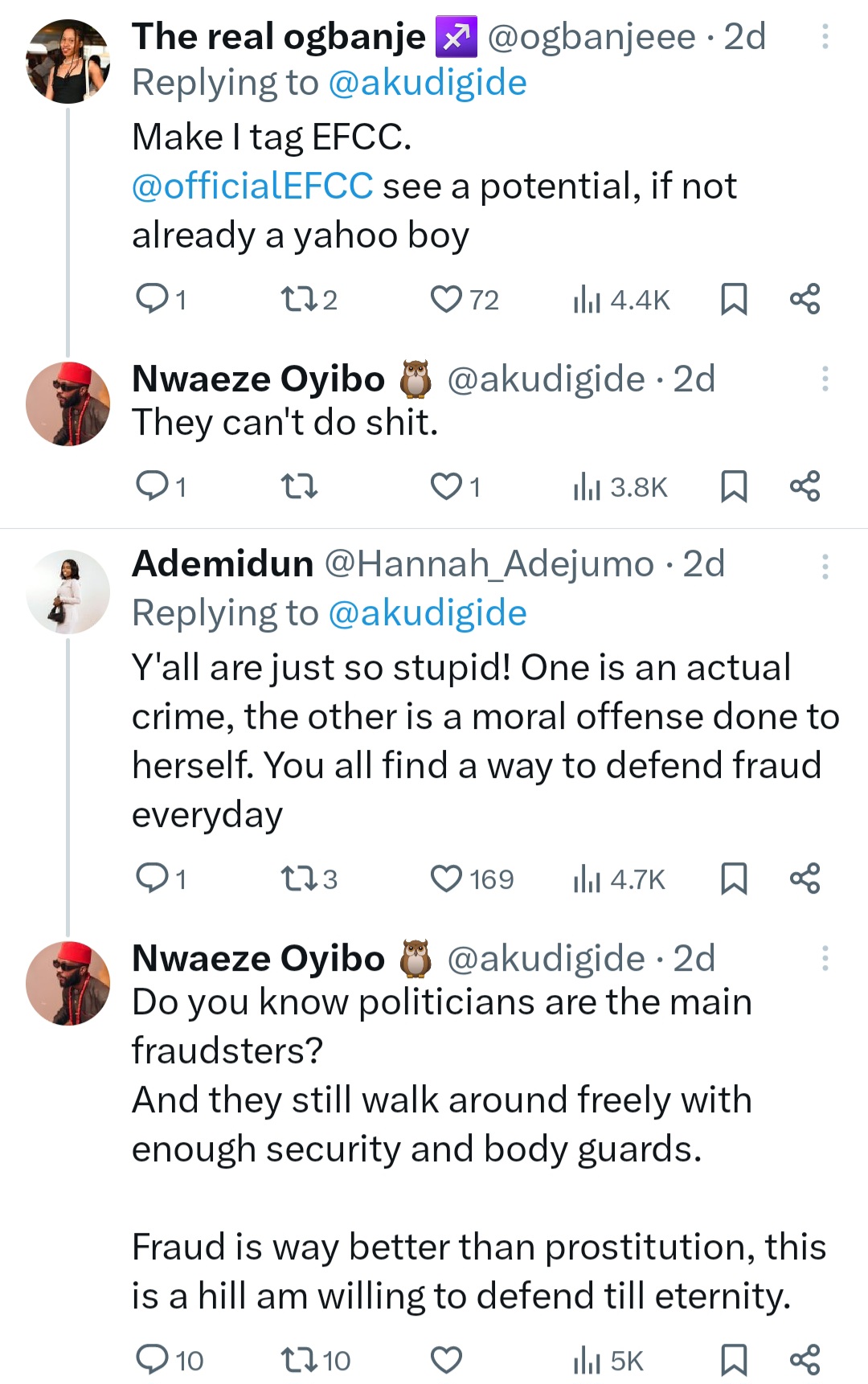868x1384 pixels.
Task: Open replies on the politicians fraudsters tweet
Action: (x=151, y=1360)
